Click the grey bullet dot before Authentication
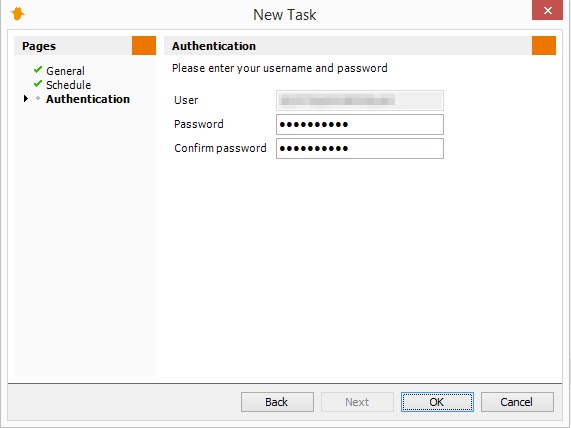 point(38,98)
